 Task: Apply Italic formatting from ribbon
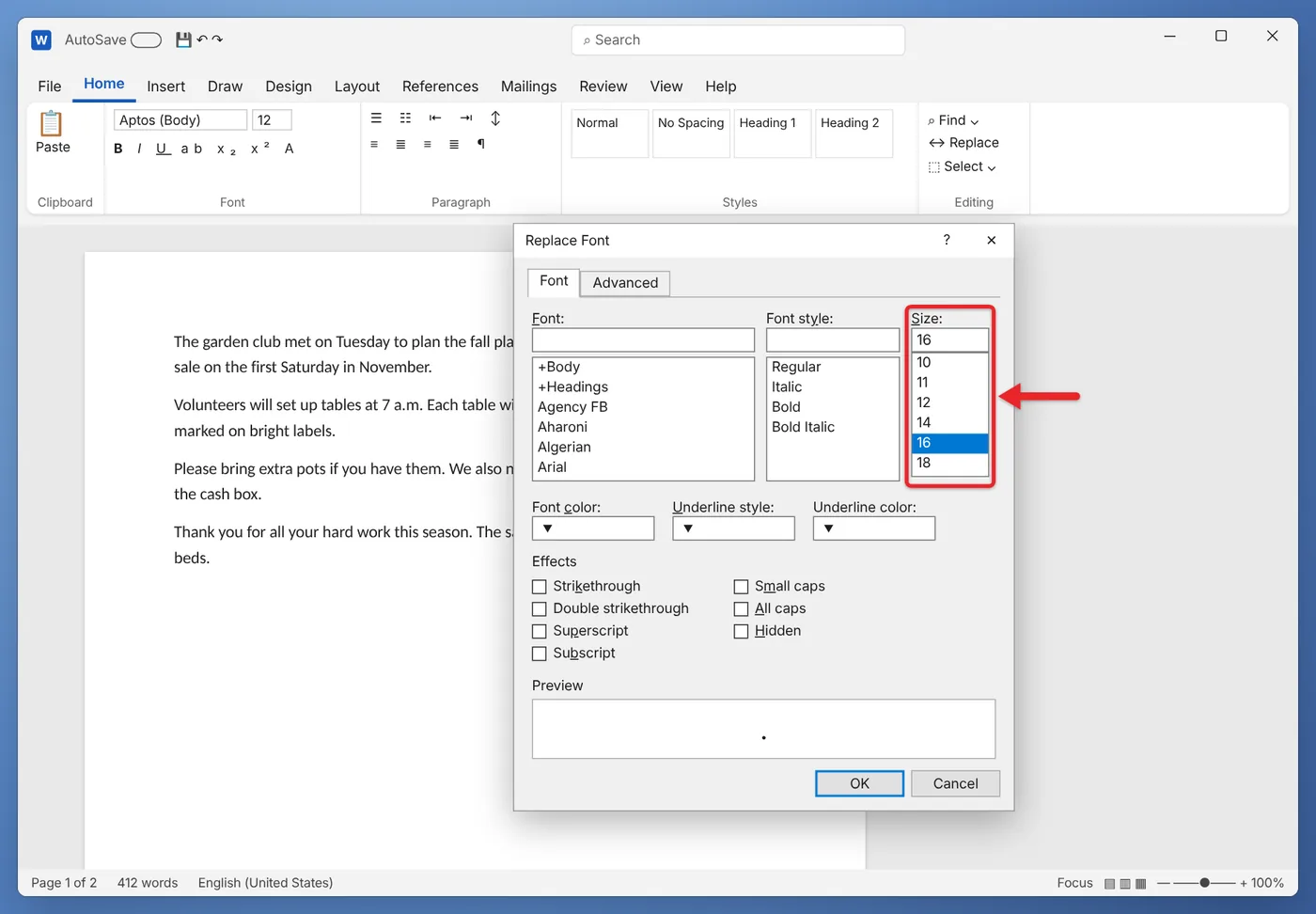pos(139,149)
